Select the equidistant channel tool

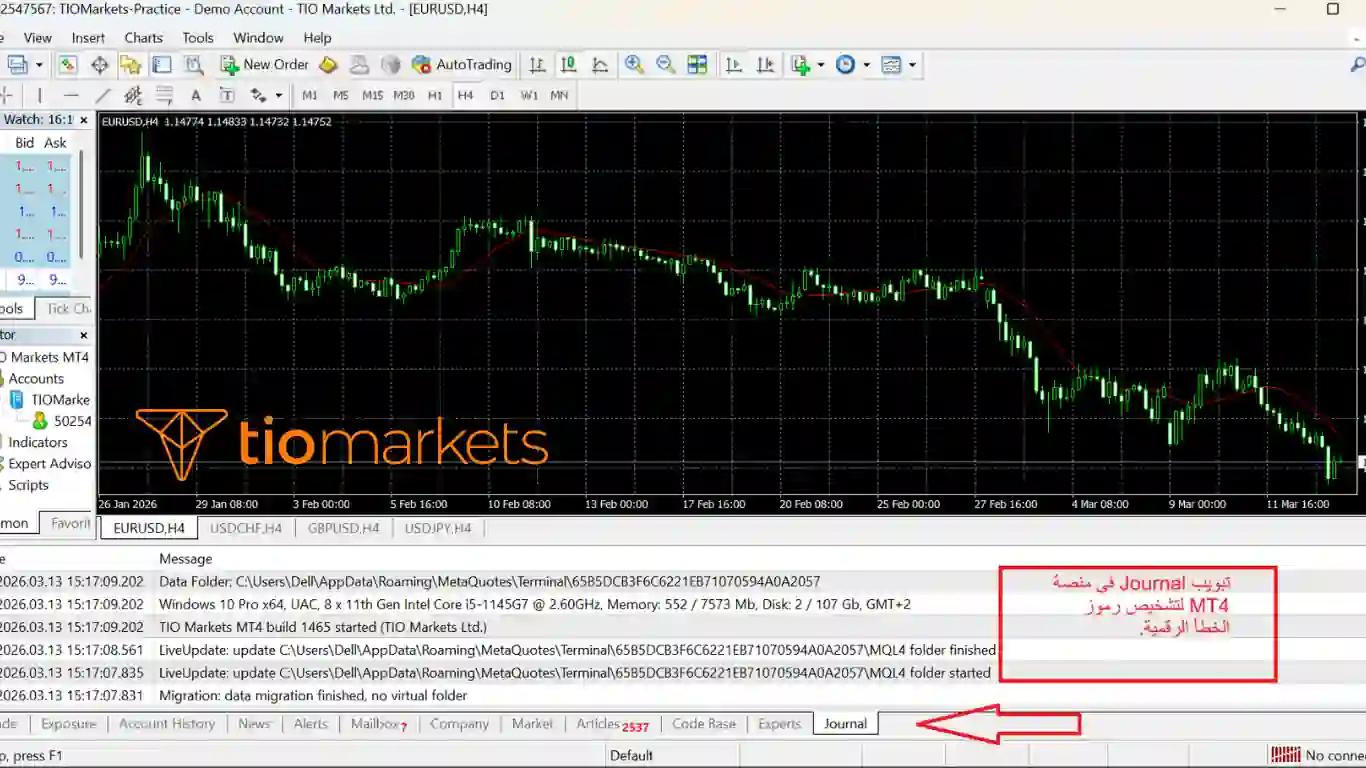pyautogui.click(x=133, y=96)
